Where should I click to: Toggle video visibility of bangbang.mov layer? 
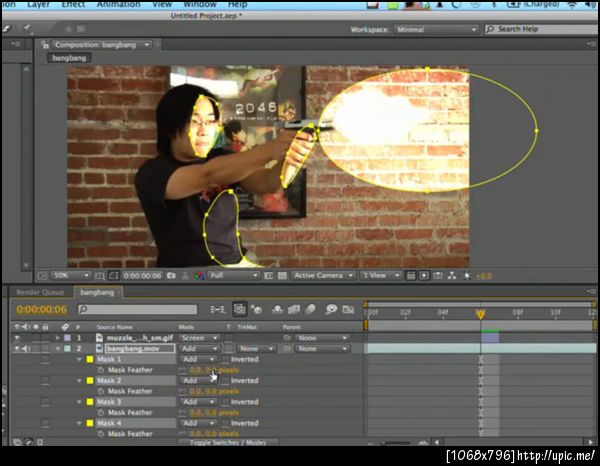(17, 349)
